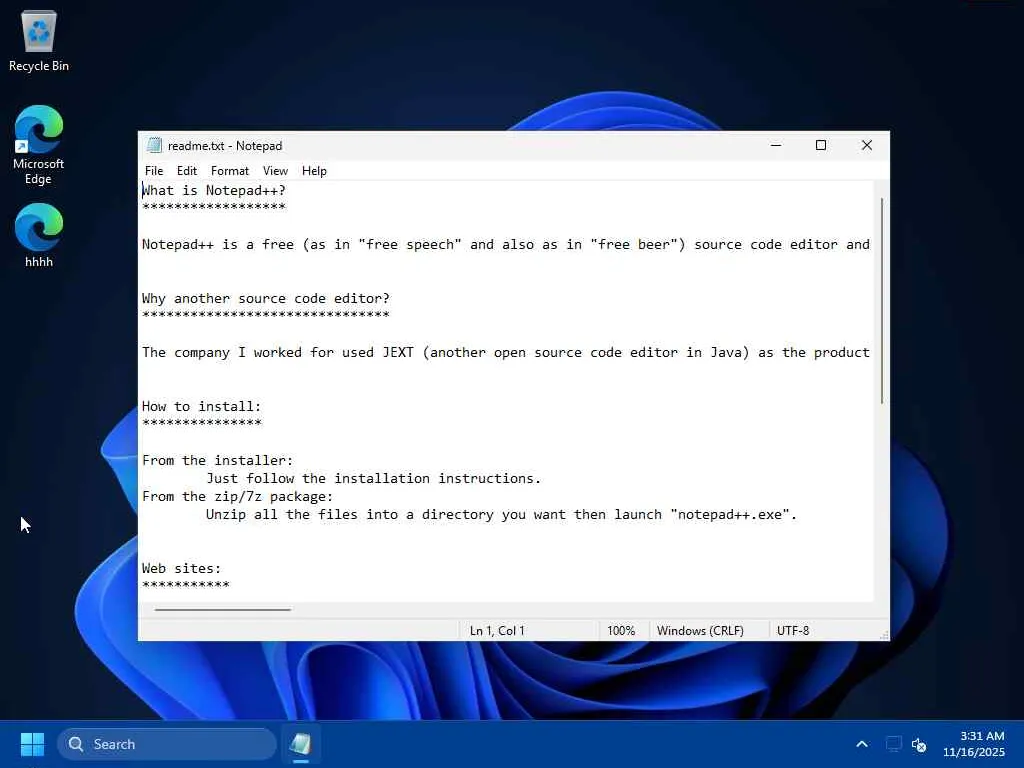Image resolution: width=1024 pixels, height=768 pixels.
Task: Open the clock showing 3:31 AM
Action: tap(974, 744)
